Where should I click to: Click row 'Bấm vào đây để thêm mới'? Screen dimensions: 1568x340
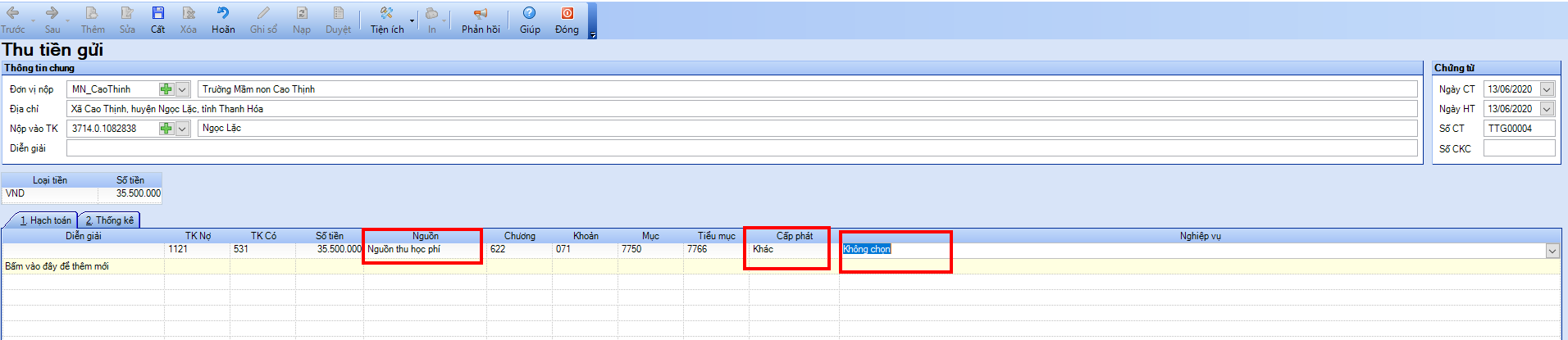coord(57,266)
